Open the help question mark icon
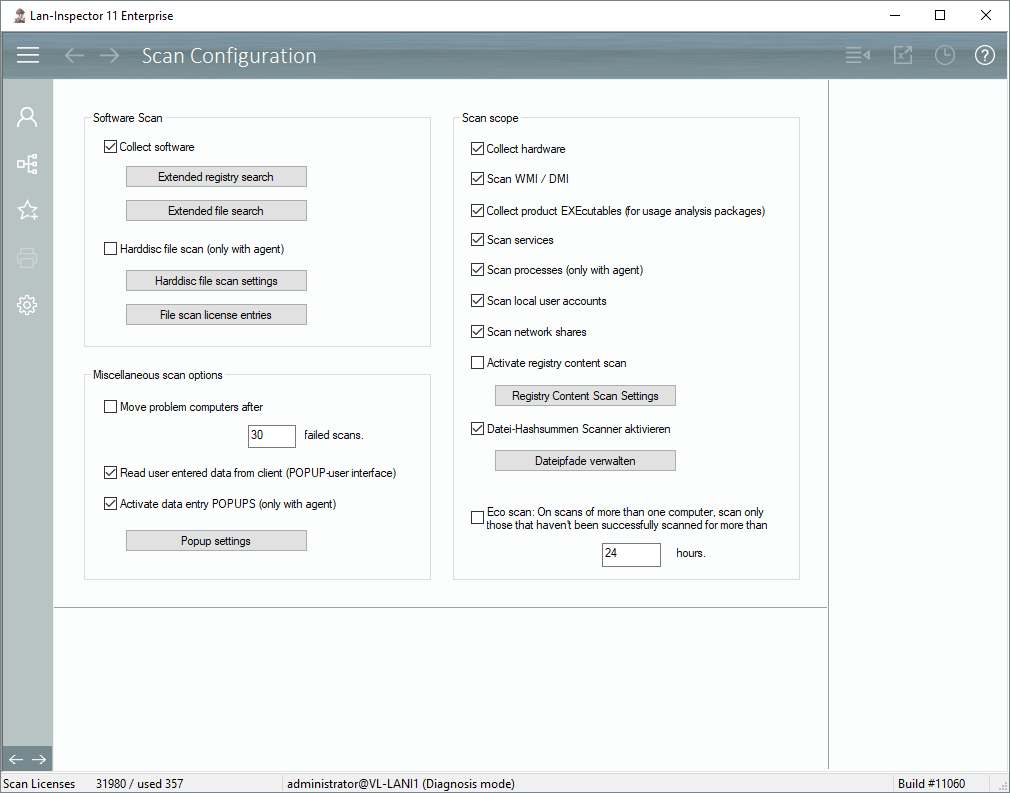1010x793 pixels. coord(985,56)
